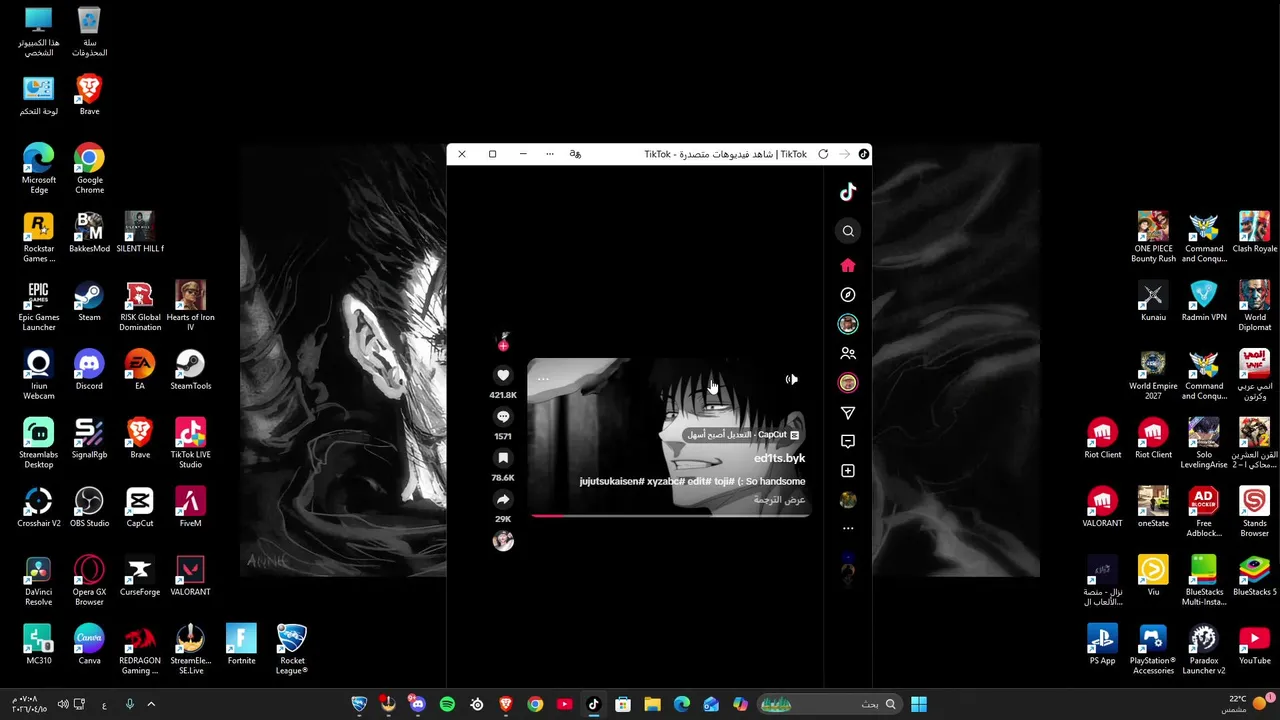
Task: Open TikTok Activity inbox icon
Action: tap(848, 441)
